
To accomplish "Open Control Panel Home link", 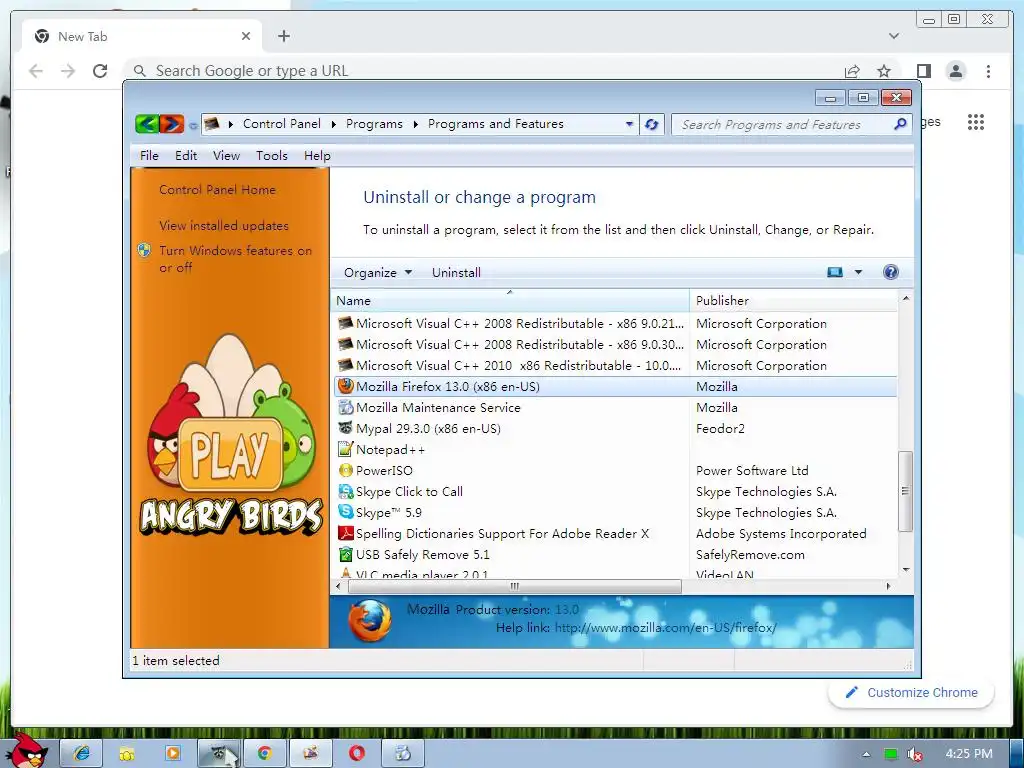I will coord(217,189).
